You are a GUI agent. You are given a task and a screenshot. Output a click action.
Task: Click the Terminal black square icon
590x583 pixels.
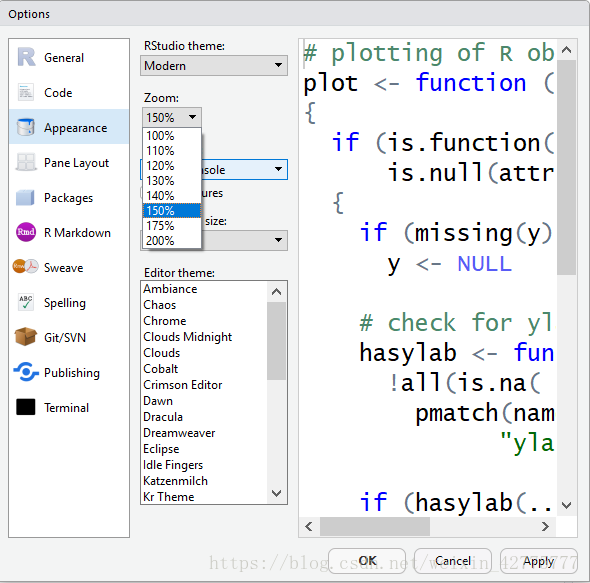pyautogui.click(x=26, y=407)
